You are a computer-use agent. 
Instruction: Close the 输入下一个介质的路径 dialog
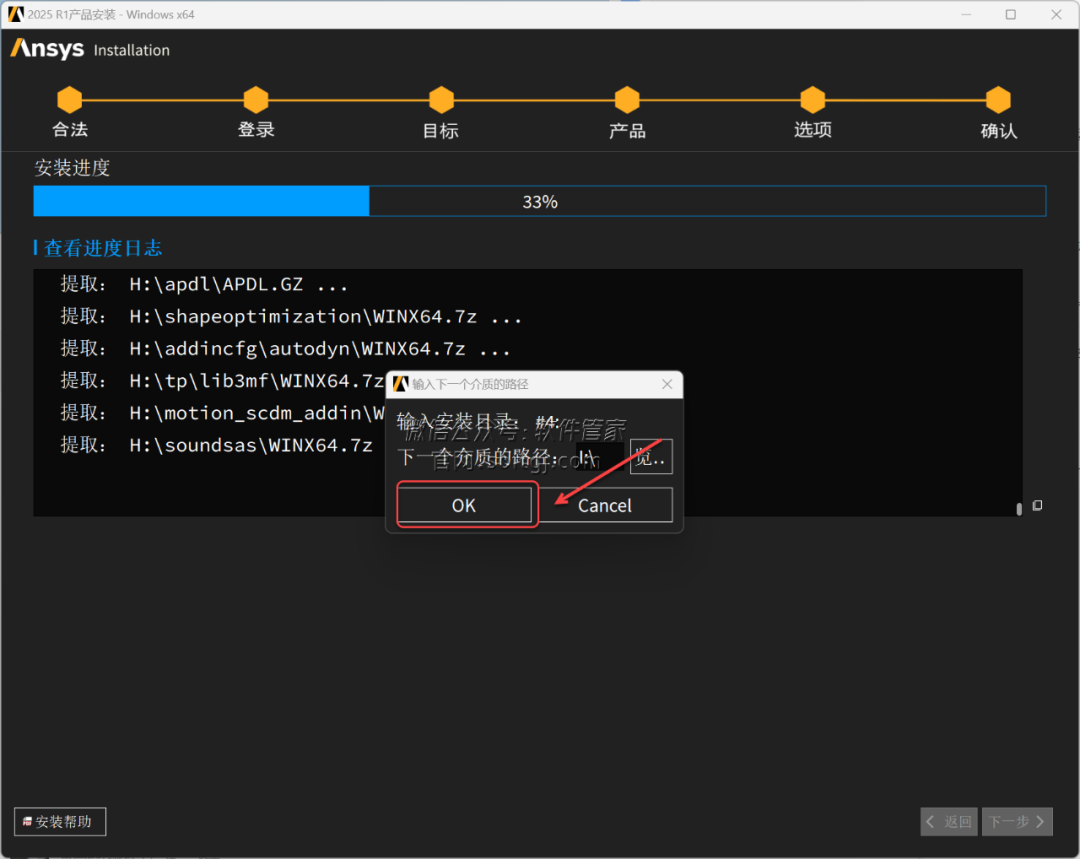tap(667, 384)
